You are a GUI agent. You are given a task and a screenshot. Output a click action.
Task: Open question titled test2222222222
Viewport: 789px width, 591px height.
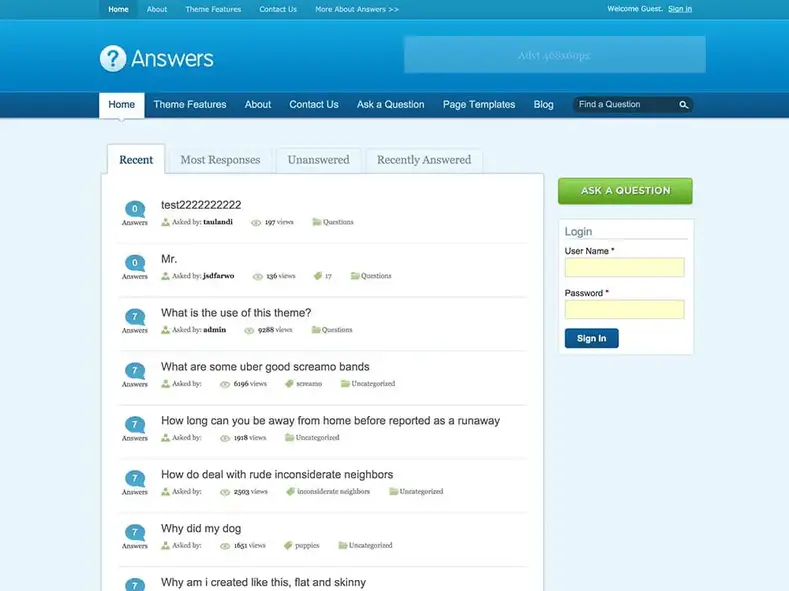tap(201, 205)
